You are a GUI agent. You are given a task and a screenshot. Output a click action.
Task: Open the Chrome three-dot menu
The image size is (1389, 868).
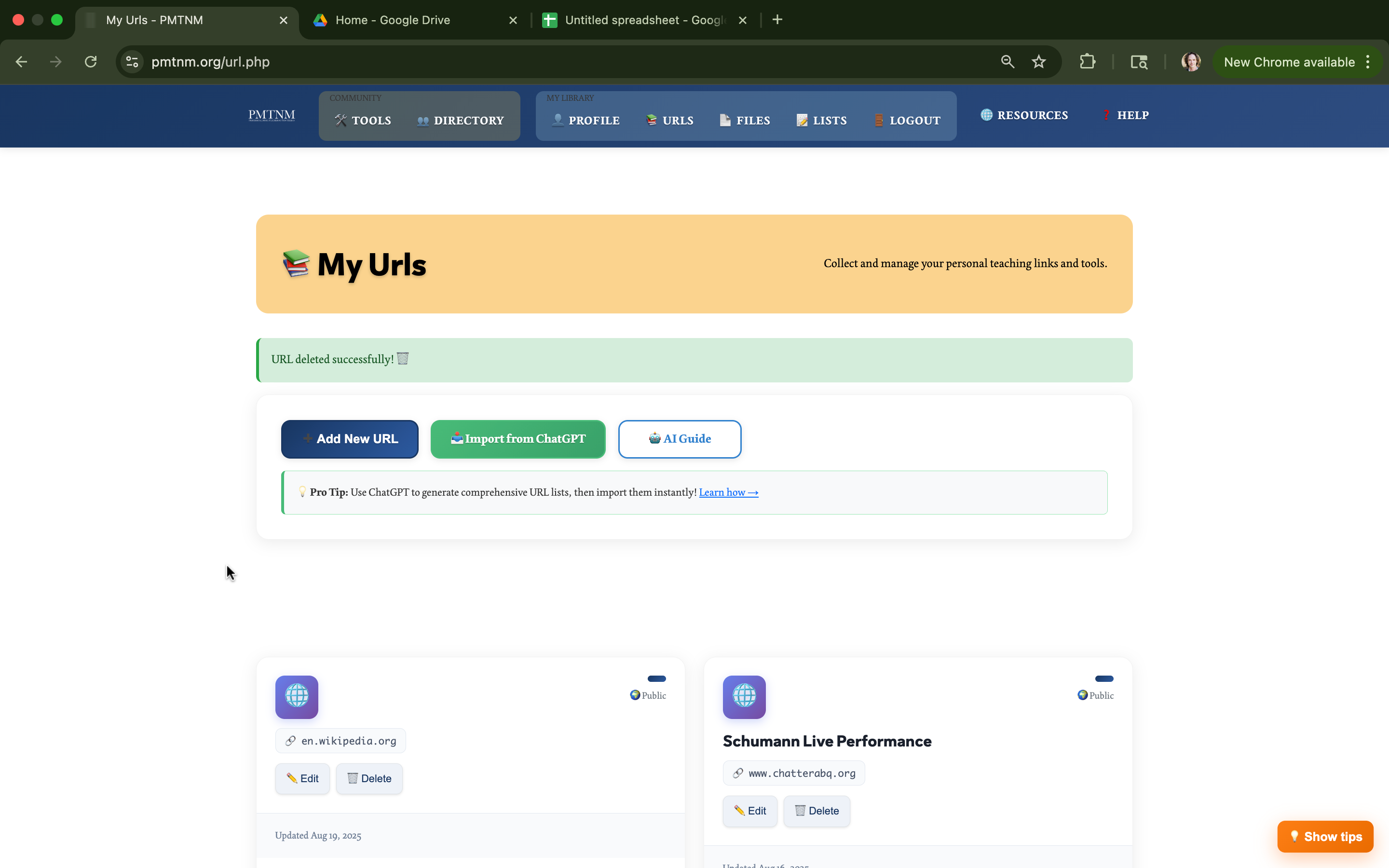1368,62
